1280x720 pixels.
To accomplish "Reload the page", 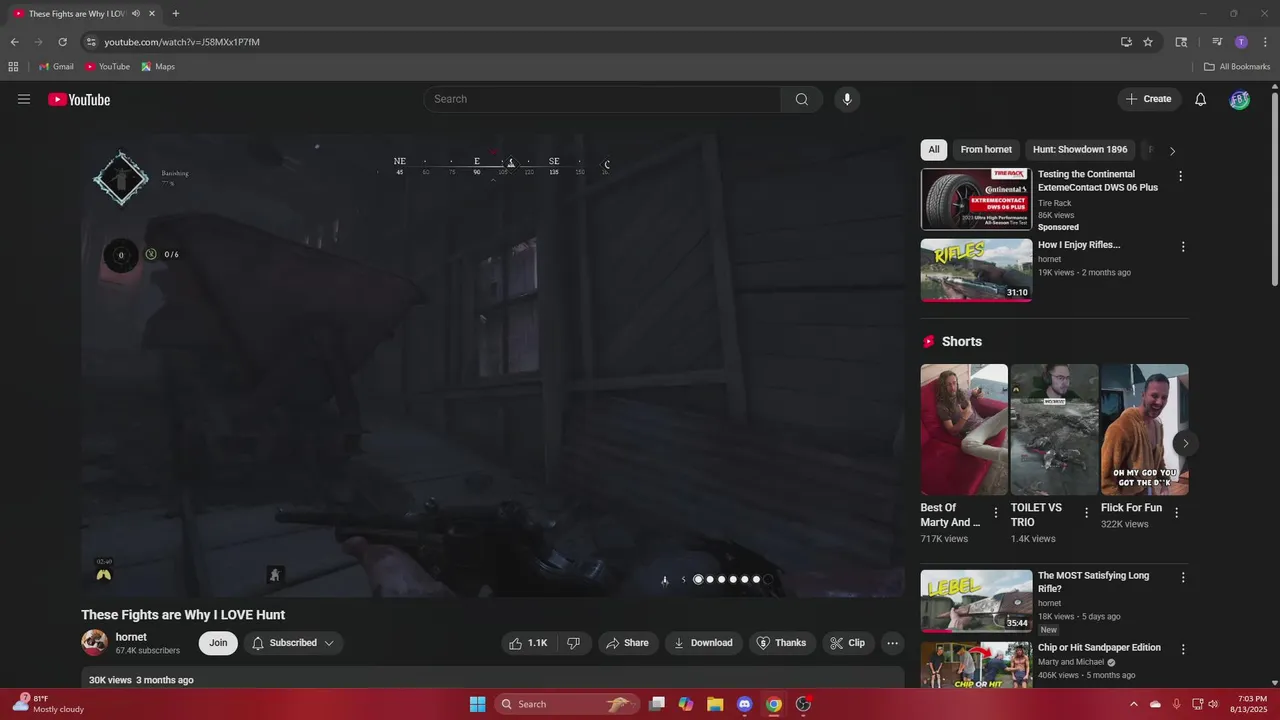I will [x=62, y=42].
